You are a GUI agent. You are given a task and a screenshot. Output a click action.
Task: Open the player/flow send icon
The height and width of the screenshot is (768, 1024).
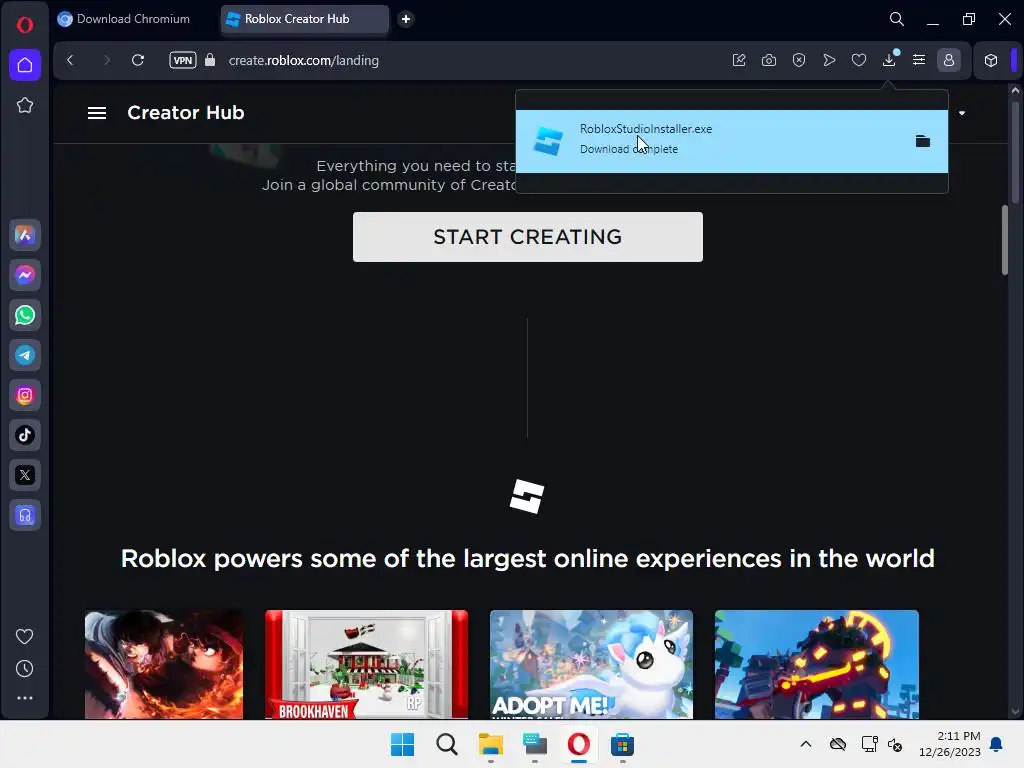pos(829,60)
